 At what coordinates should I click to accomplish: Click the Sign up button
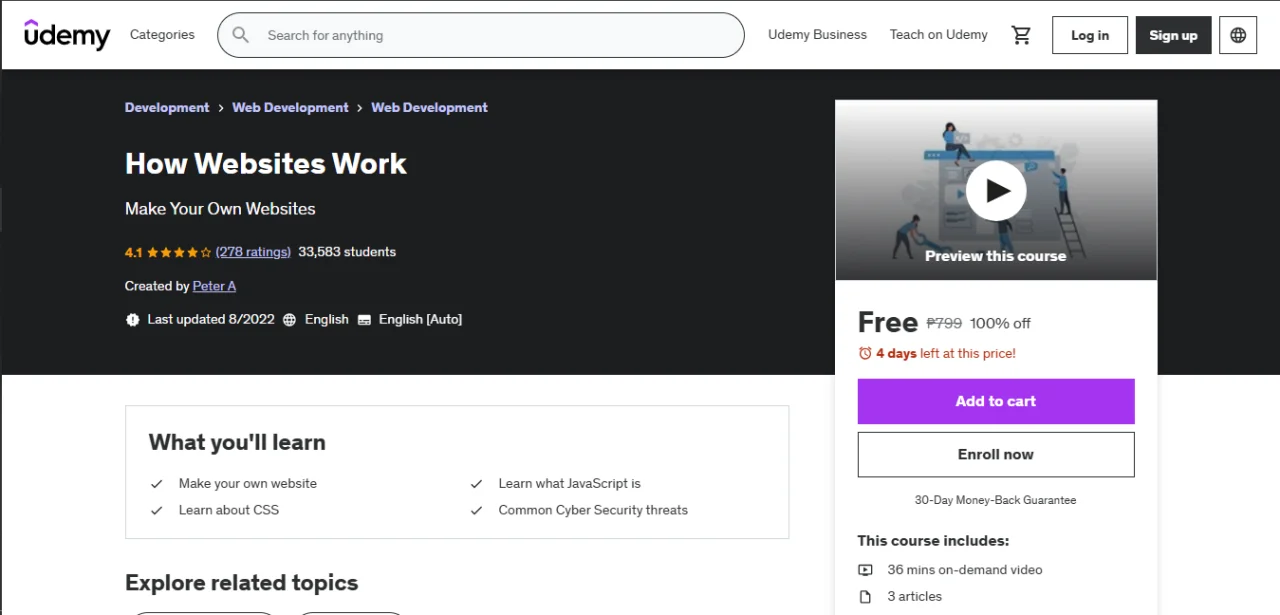(x=1173, y=35)
